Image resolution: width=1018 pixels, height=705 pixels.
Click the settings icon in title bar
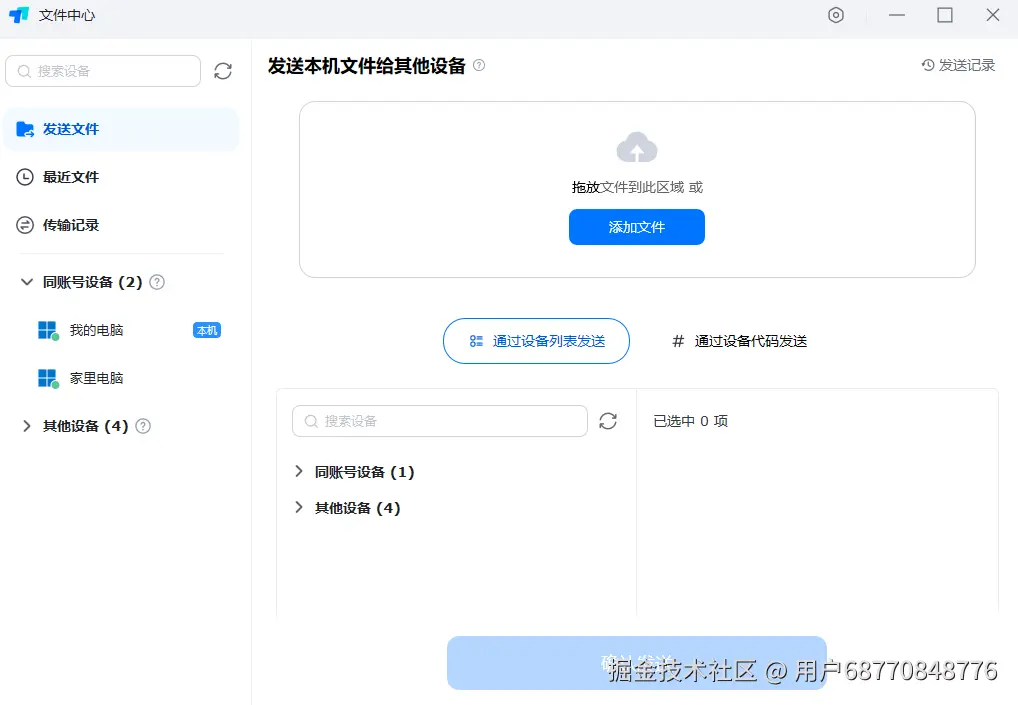point(836,15)
